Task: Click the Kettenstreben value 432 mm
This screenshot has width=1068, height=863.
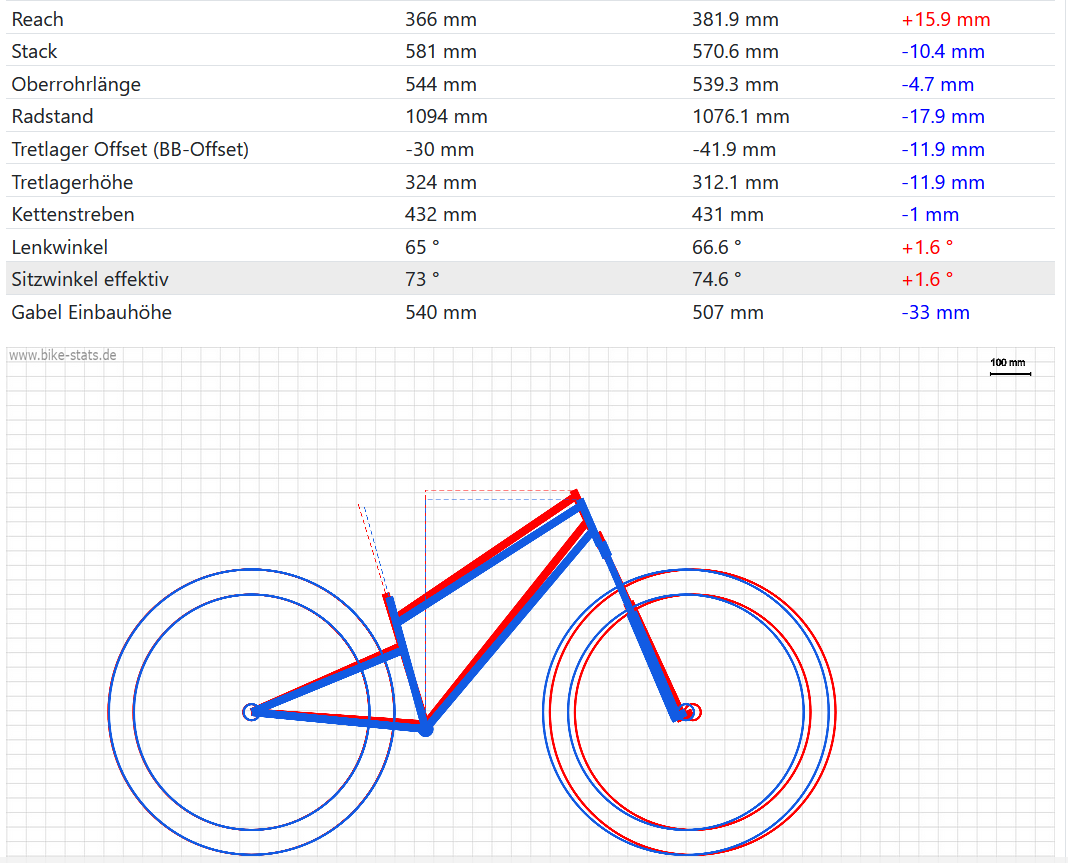Action: click(440, 214)
